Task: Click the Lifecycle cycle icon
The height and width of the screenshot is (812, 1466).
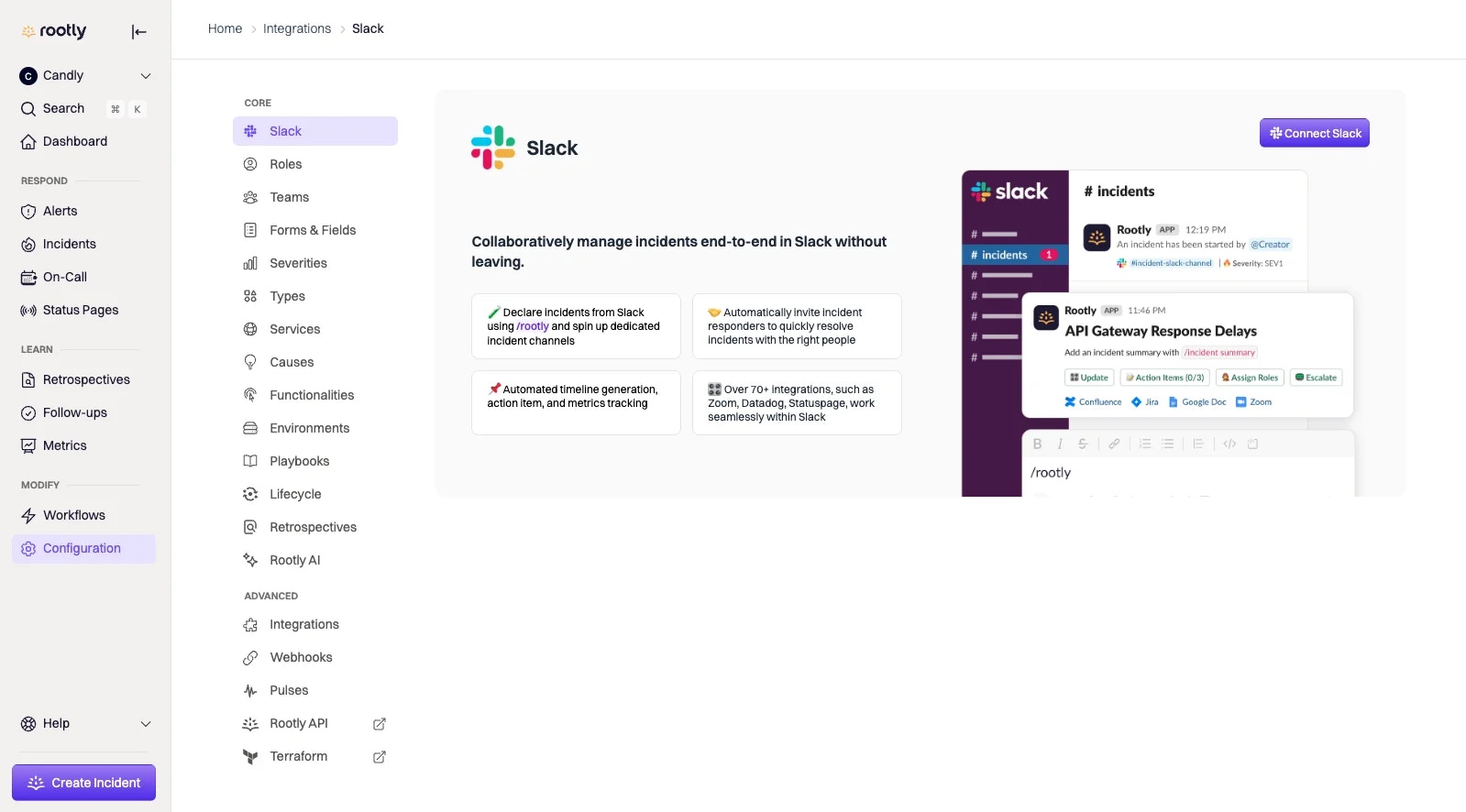Action: tap(250, 494)
